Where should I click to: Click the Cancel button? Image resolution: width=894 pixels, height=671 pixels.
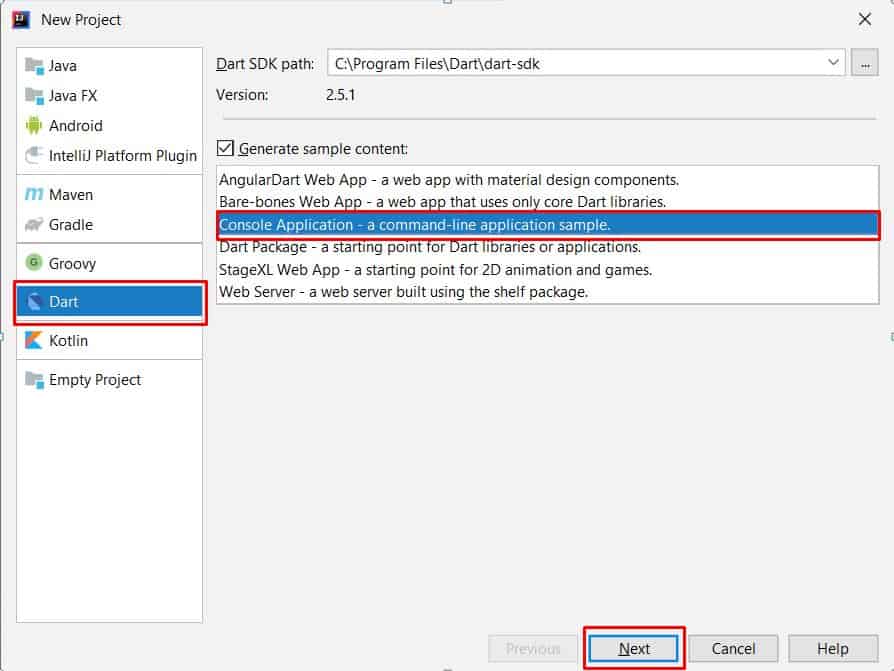(733, 649)
